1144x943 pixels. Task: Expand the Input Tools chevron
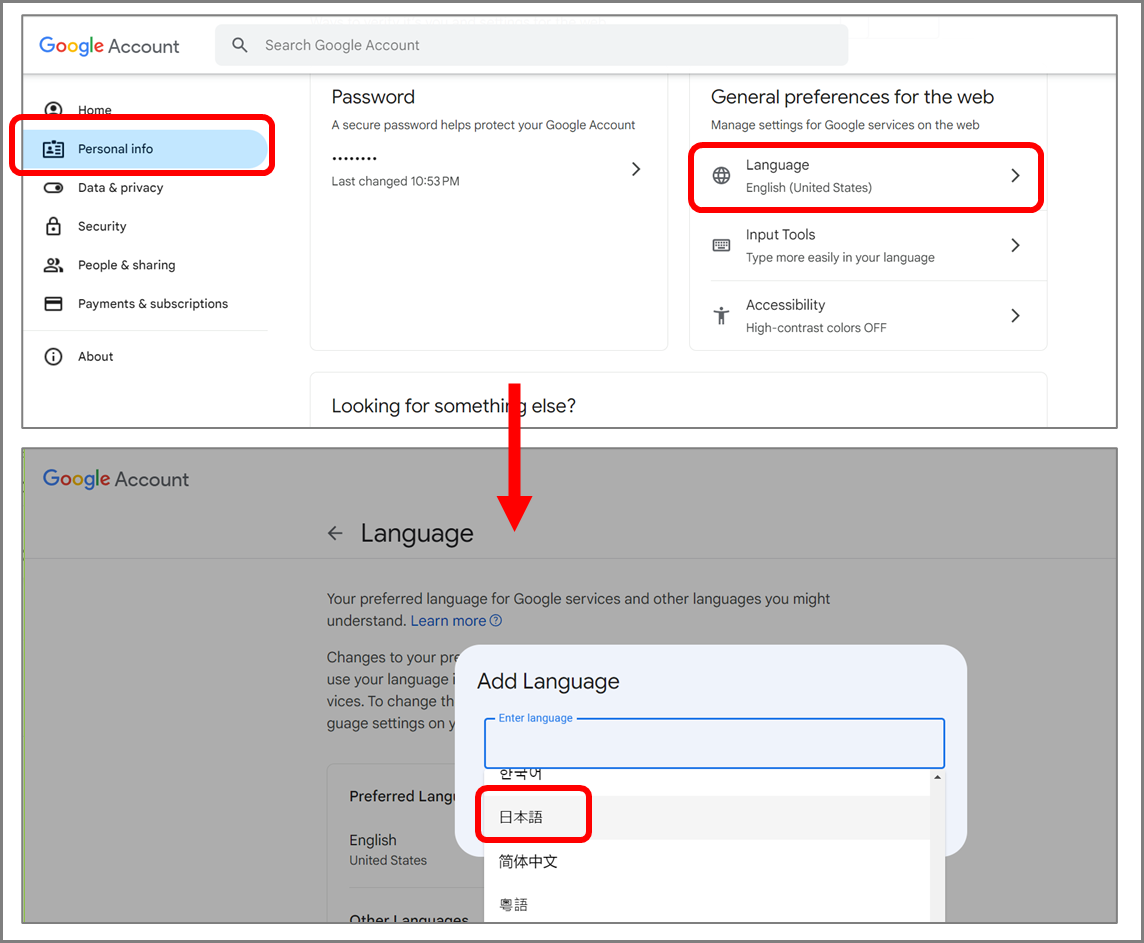pyautogui.click(x=1015, y=246)
